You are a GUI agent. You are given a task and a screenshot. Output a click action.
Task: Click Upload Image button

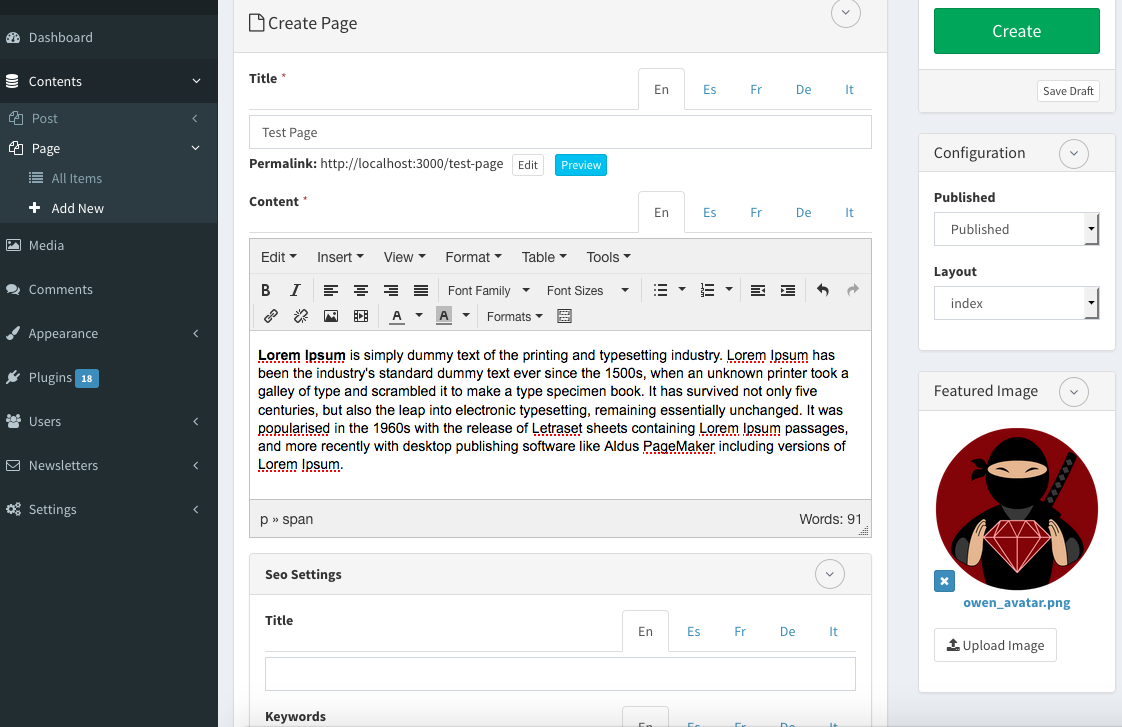click(x=995, y=645)
